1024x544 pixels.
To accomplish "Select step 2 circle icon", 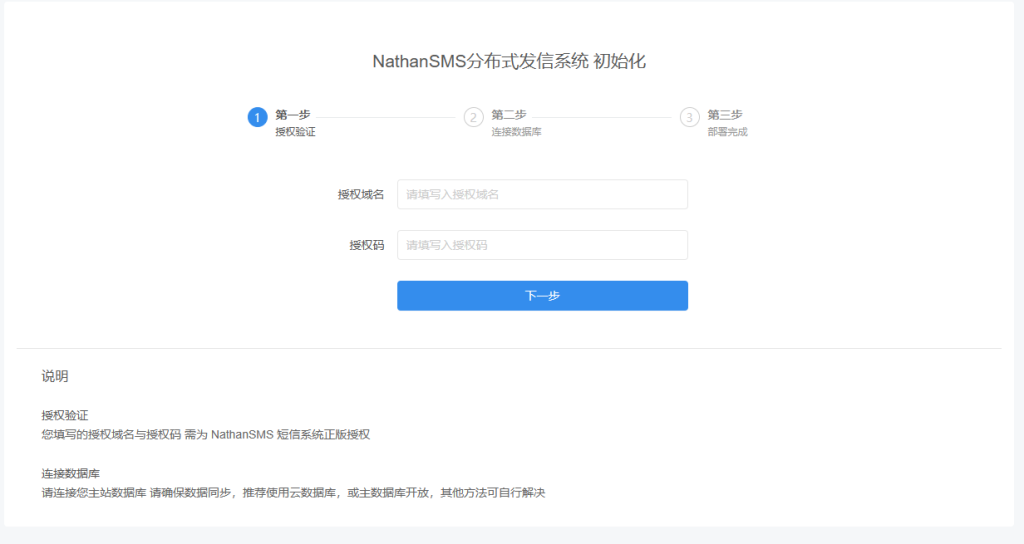I will pyautogui.click(x=473, y=118).
